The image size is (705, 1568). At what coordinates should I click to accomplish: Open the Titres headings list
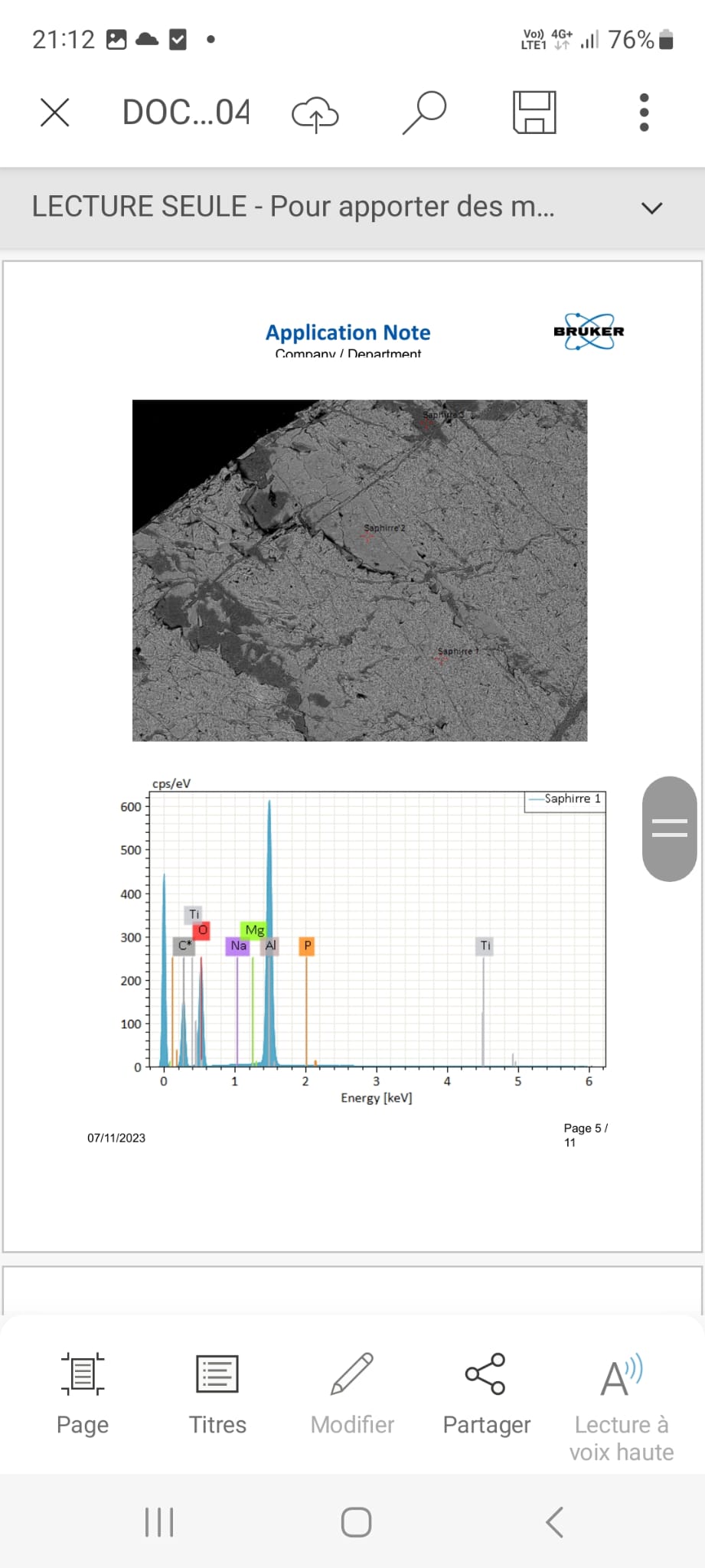[217, 1393]
